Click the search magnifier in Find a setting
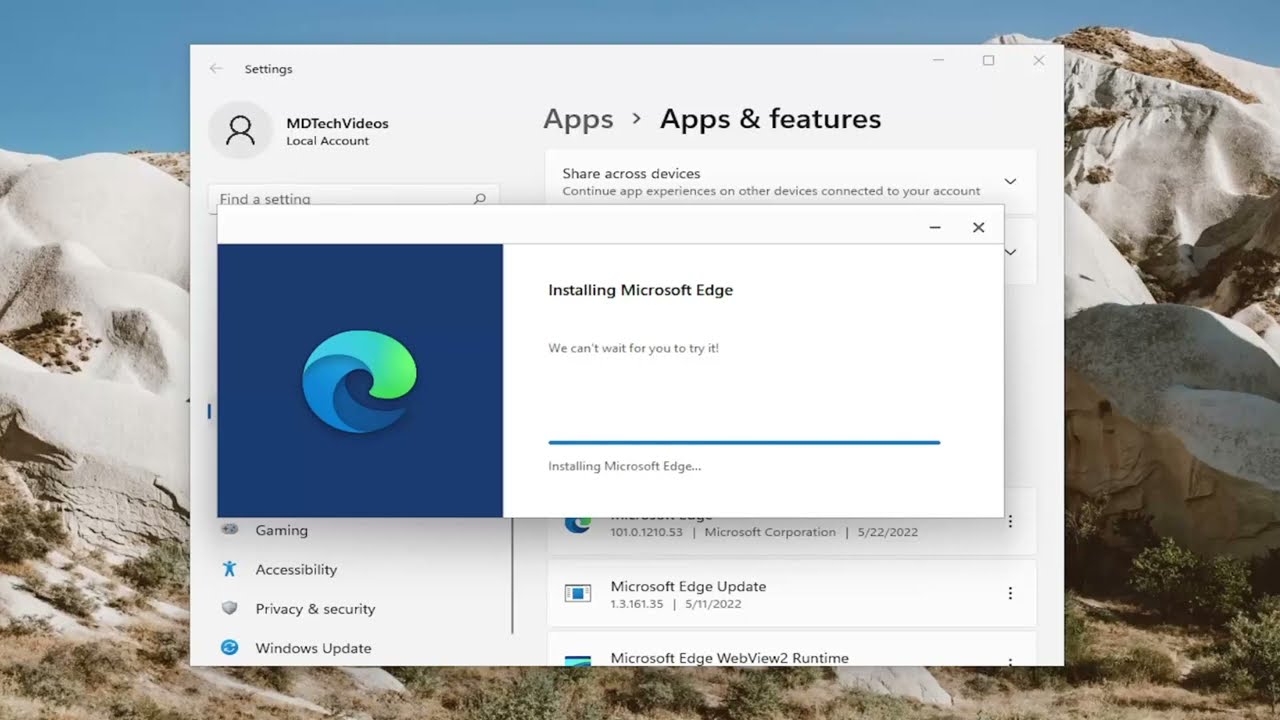The image size is (1280, 720). point(479,198)
